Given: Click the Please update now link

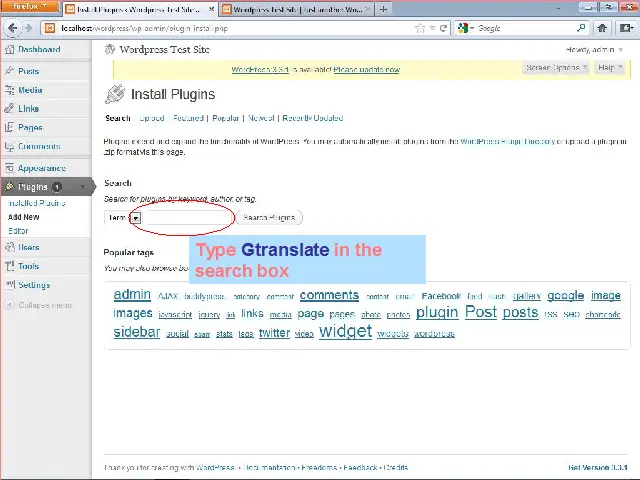Looking at the screenshot, I should coord(367,70).
